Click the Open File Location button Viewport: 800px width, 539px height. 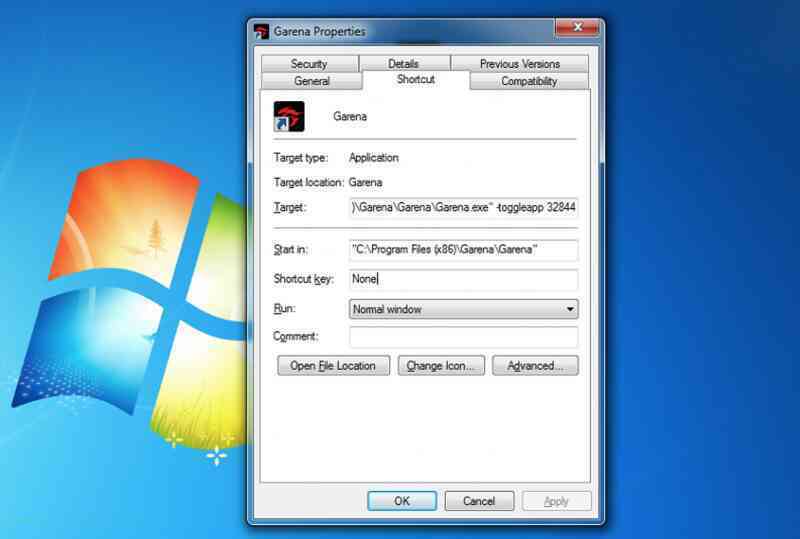[x=334, y=366]
